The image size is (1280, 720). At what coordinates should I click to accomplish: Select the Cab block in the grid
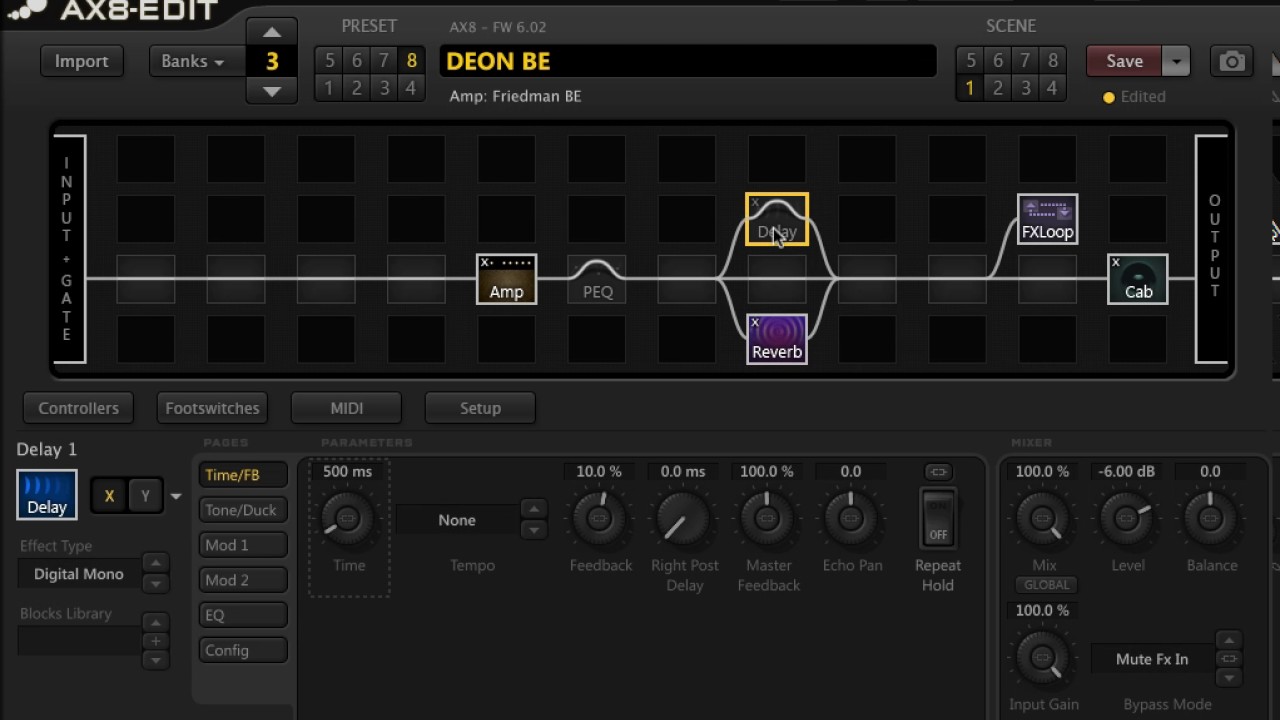[x=1138, y=279]
